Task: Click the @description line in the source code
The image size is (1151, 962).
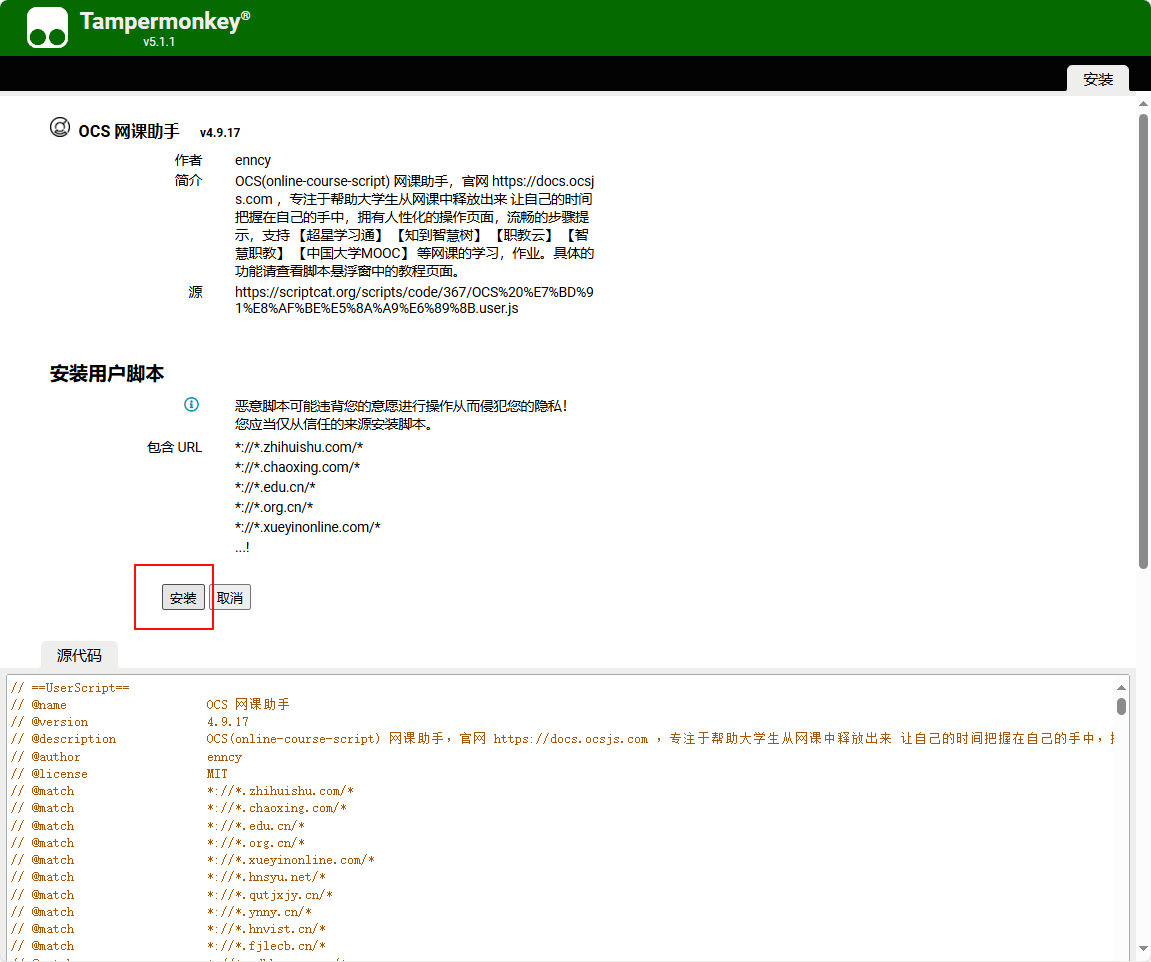Action: (x=562, y=739)
